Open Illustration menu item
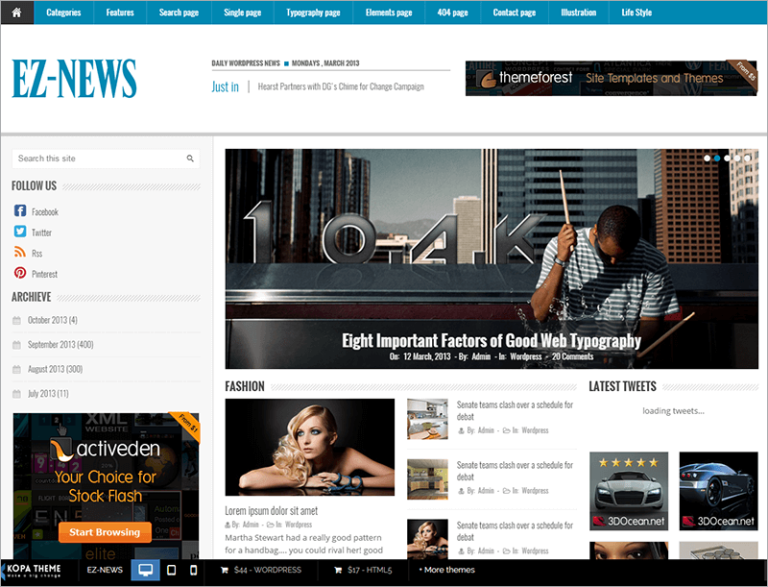This screenshot has height=587, width=768. 578,12
